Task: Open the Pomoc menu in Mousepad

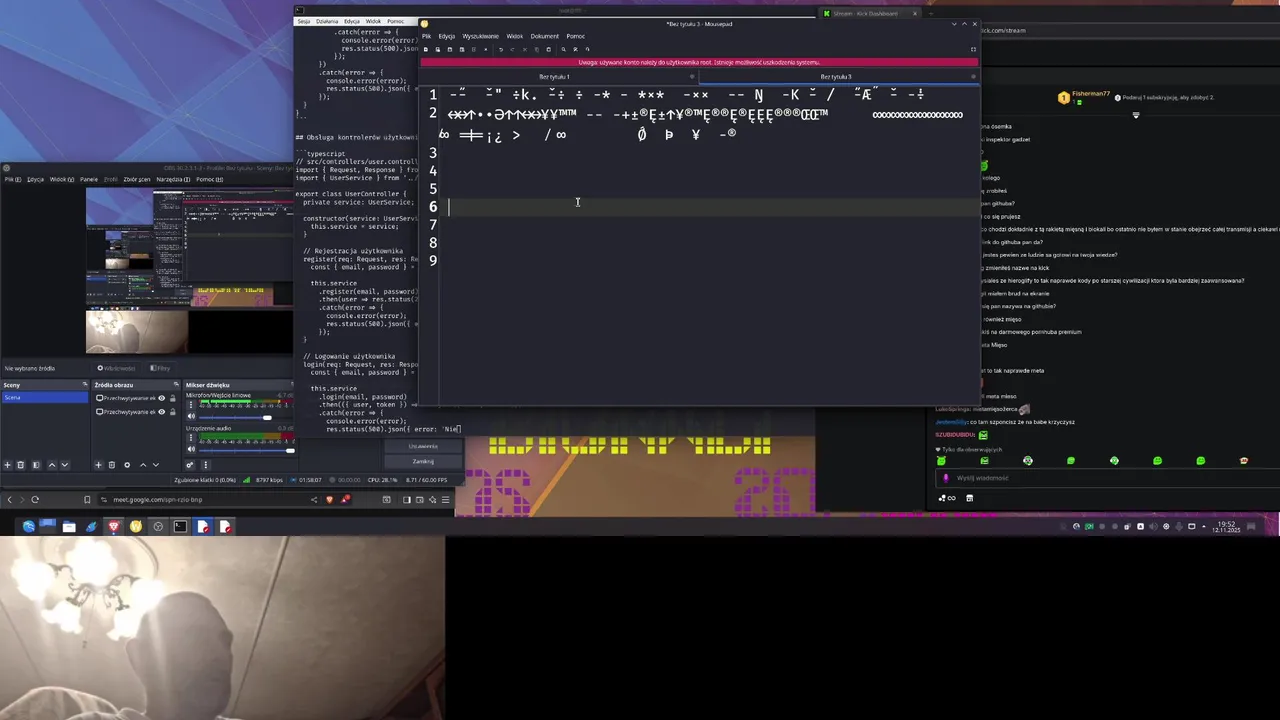Action: 576,36
